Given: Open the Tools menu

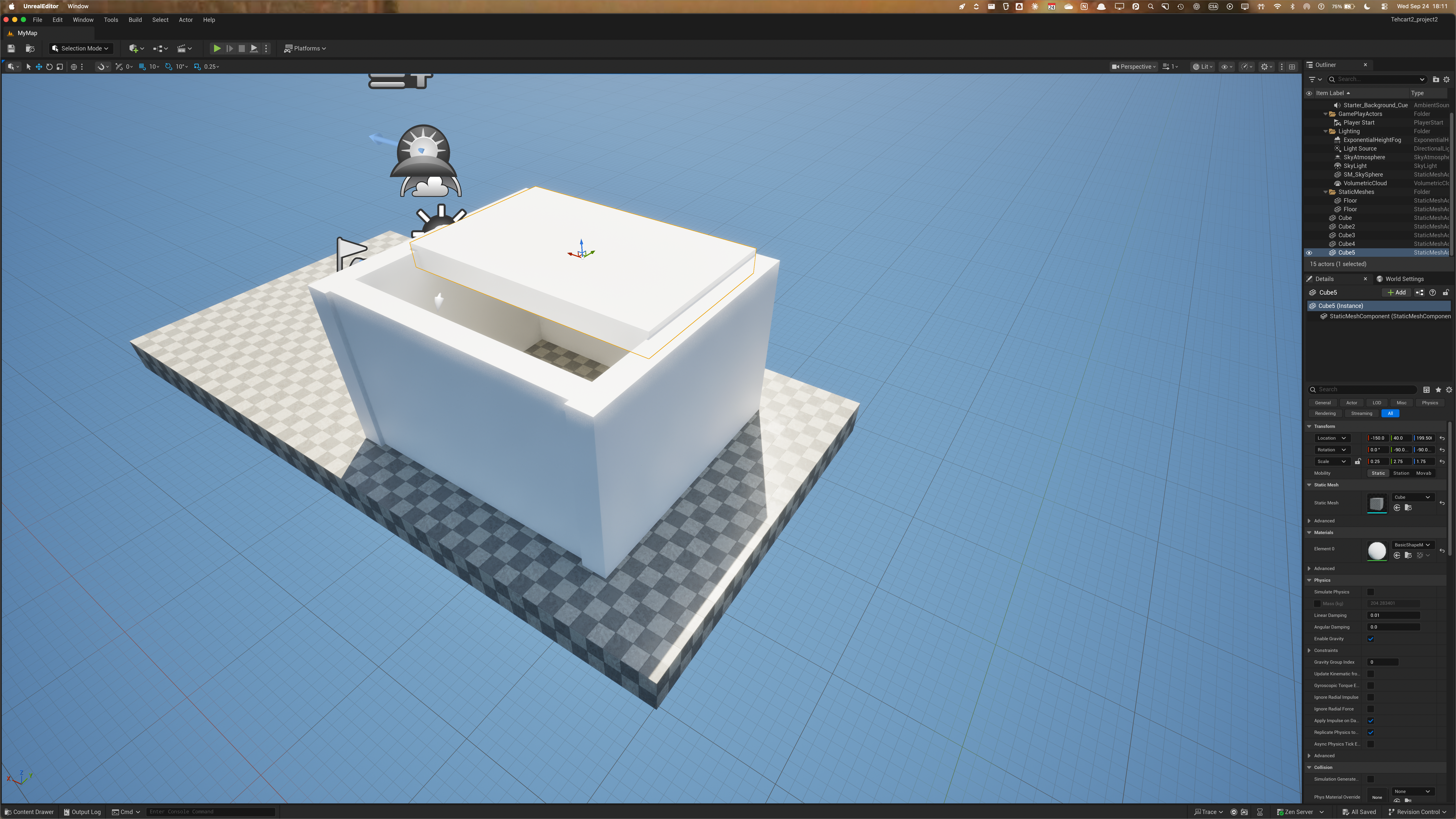Looking at the screenshot, I should pos(111,20).
